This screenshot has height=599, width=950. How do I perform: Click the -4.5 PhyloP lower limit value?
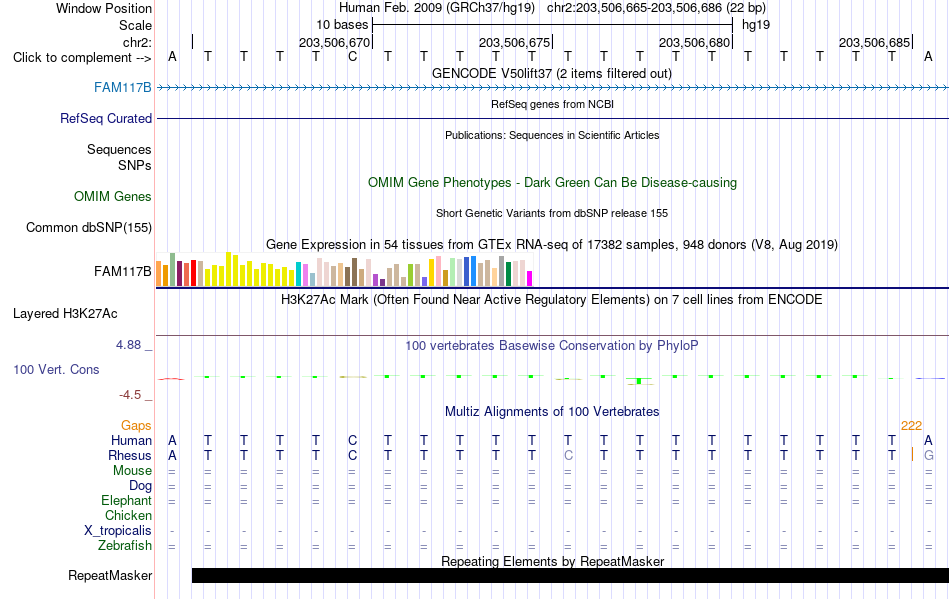(x=130, y=395)
